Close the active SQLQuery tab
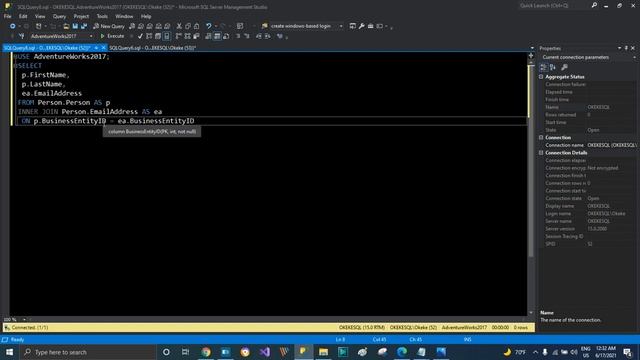This screenshot has height=360, width=640. [x=103, y=48]
